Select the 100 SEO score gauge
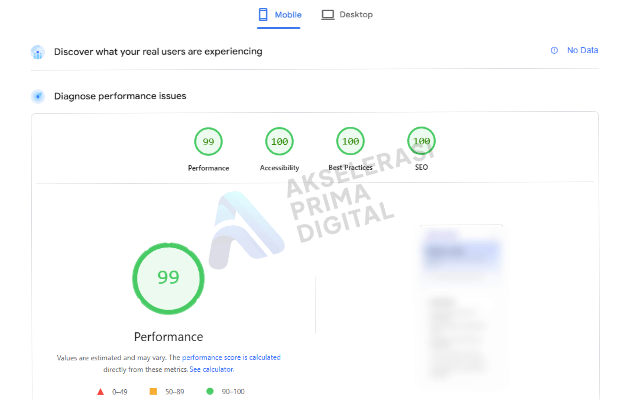This screenshot has width=640, height=400. pyautogui.click(x=421, y=141)
